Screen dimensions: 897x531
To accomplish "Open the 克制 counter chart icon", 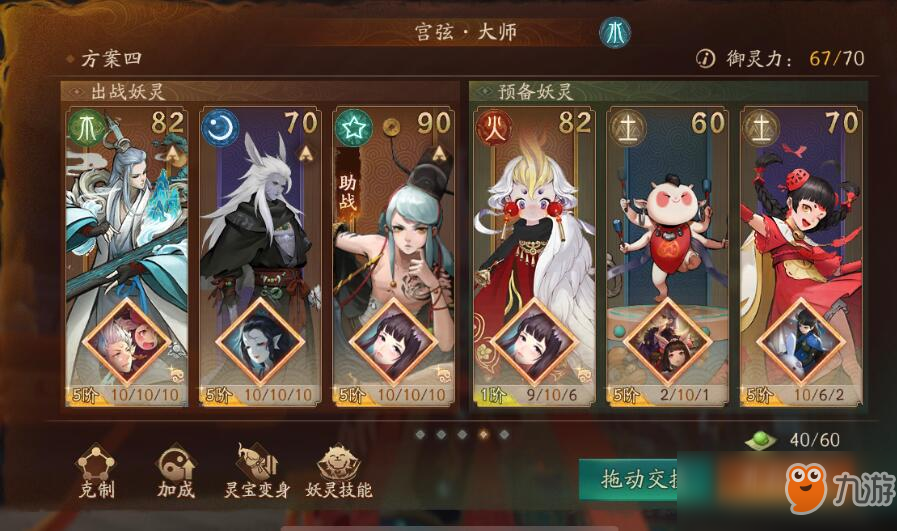I will pos(97,471).
